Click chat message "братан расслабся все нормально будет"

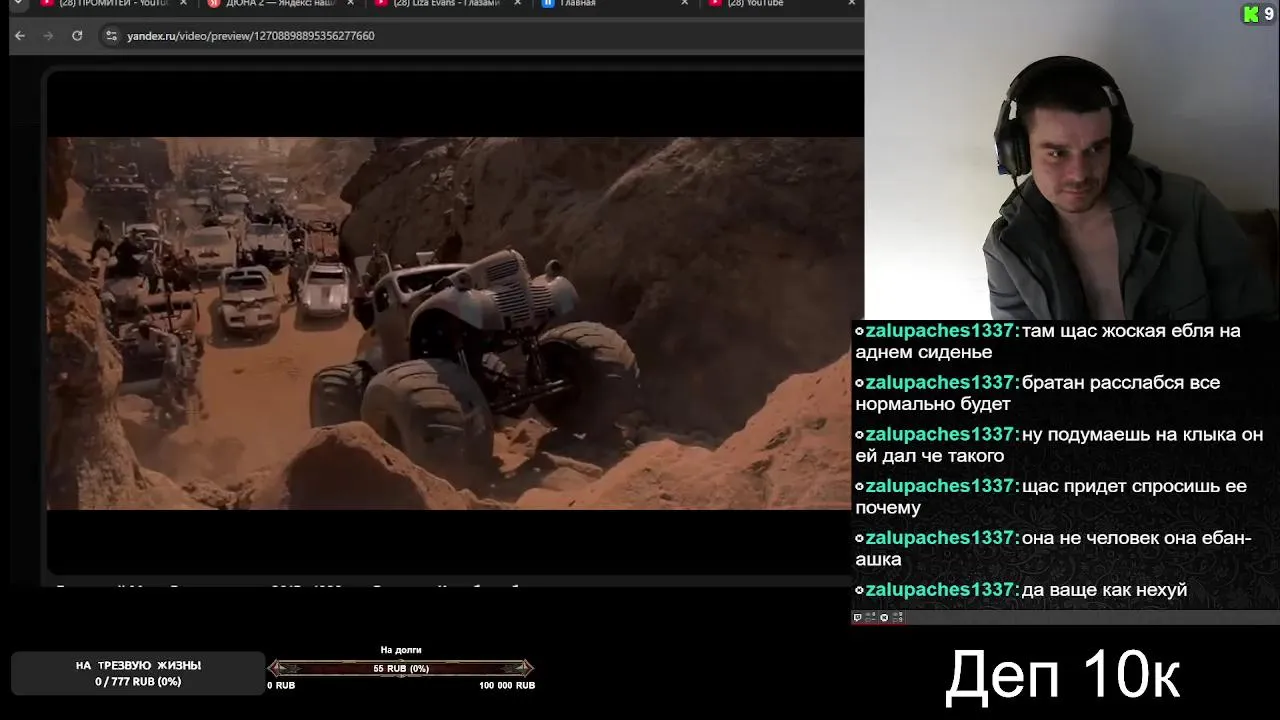tap(1038, 393)
